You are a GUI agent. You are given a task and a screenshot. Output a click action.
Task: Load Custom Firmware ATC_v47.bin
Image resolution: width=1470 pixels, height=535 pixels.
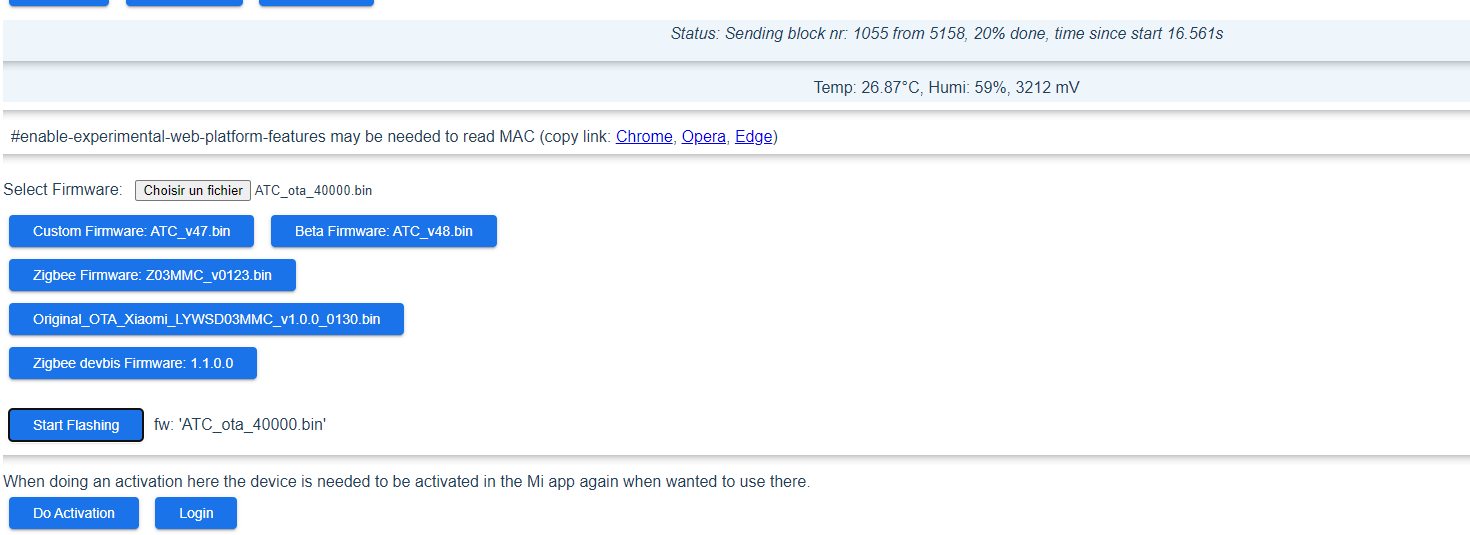pos(131,231)
